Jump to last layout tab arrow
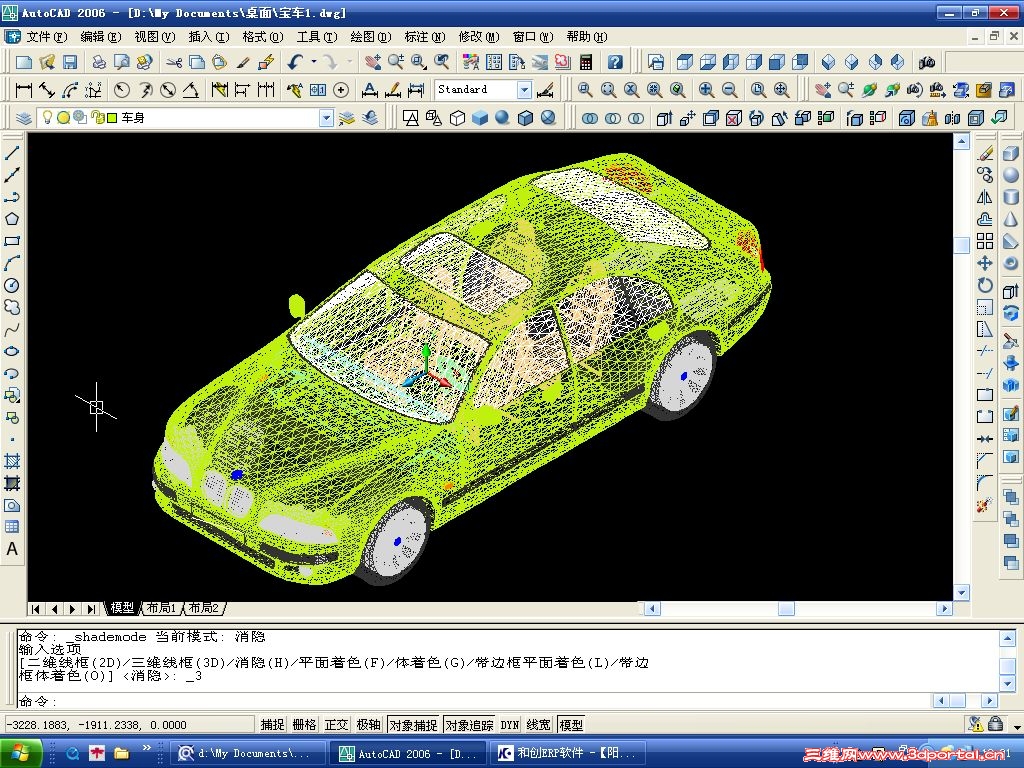1024x768 pixels. [x=91, y=609]
